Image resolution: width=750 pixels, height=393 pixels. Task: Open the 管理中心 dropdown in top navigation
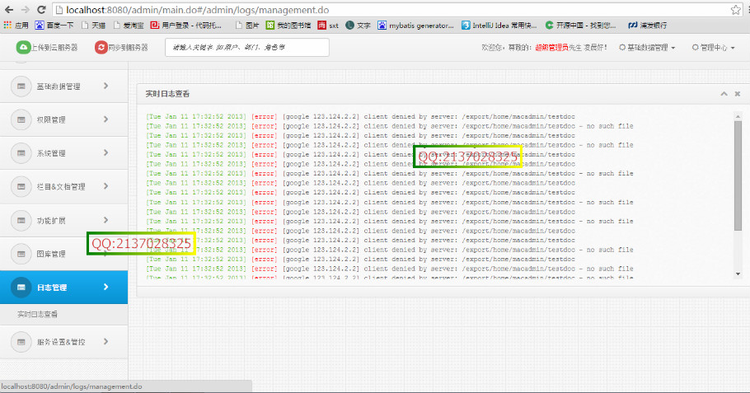click(x=713, y=47)
